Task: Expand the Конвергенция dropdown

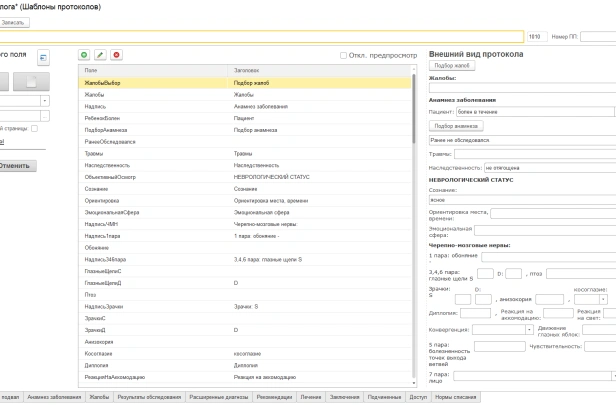Action: (x=527, y=328)
